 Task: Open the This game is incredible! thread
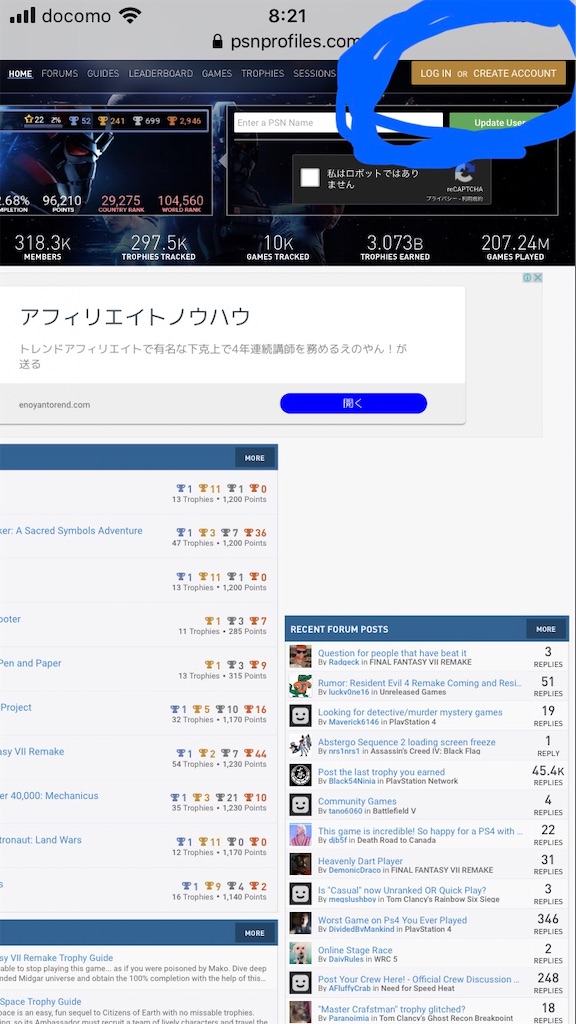pos(420,831)
